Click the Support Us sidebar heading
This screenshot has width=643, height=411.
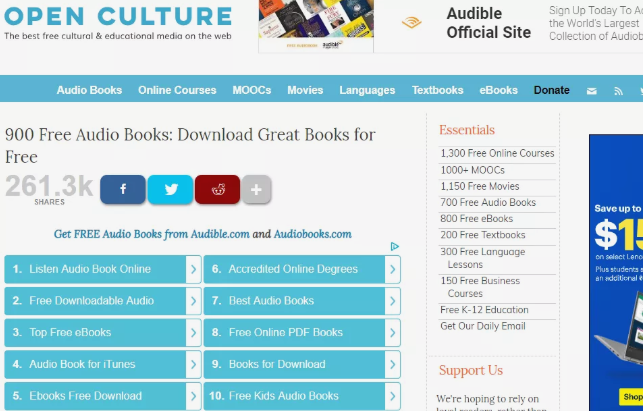[x=471, y=370]
